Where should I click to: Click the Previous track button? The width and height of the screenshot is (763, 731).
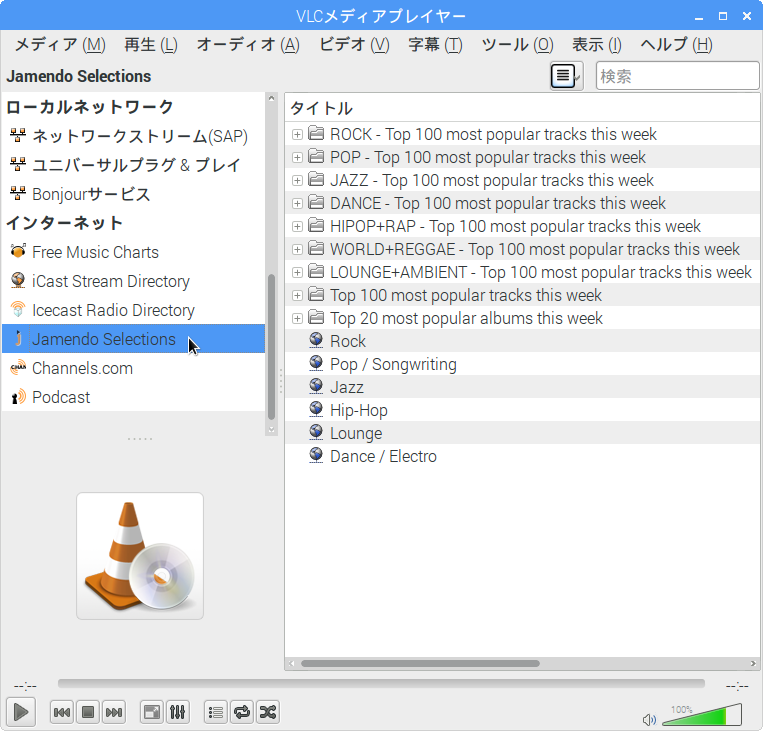click(x=61, y=712)
